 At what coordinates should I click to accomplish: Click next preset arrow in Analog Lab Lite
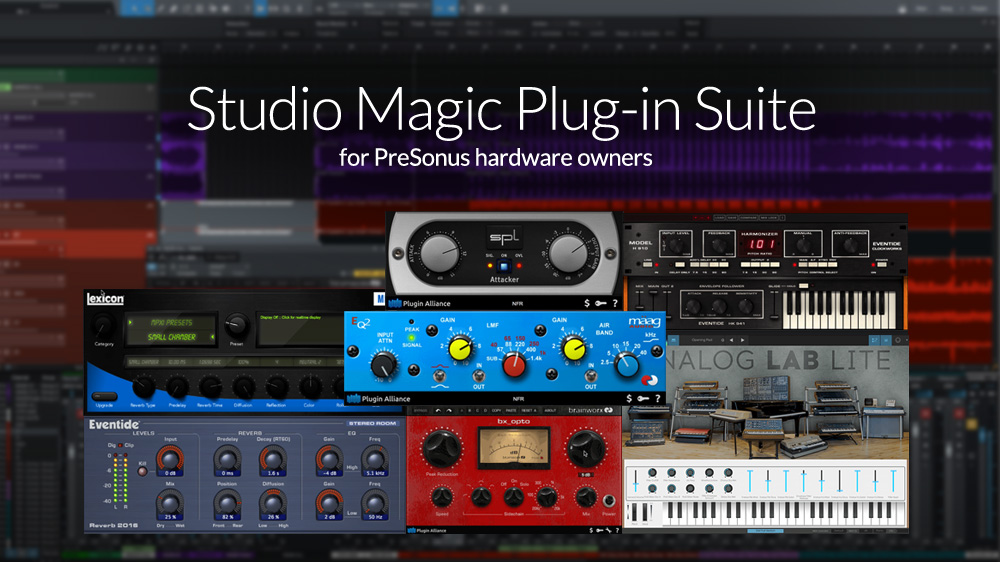[x=742, y=340]
